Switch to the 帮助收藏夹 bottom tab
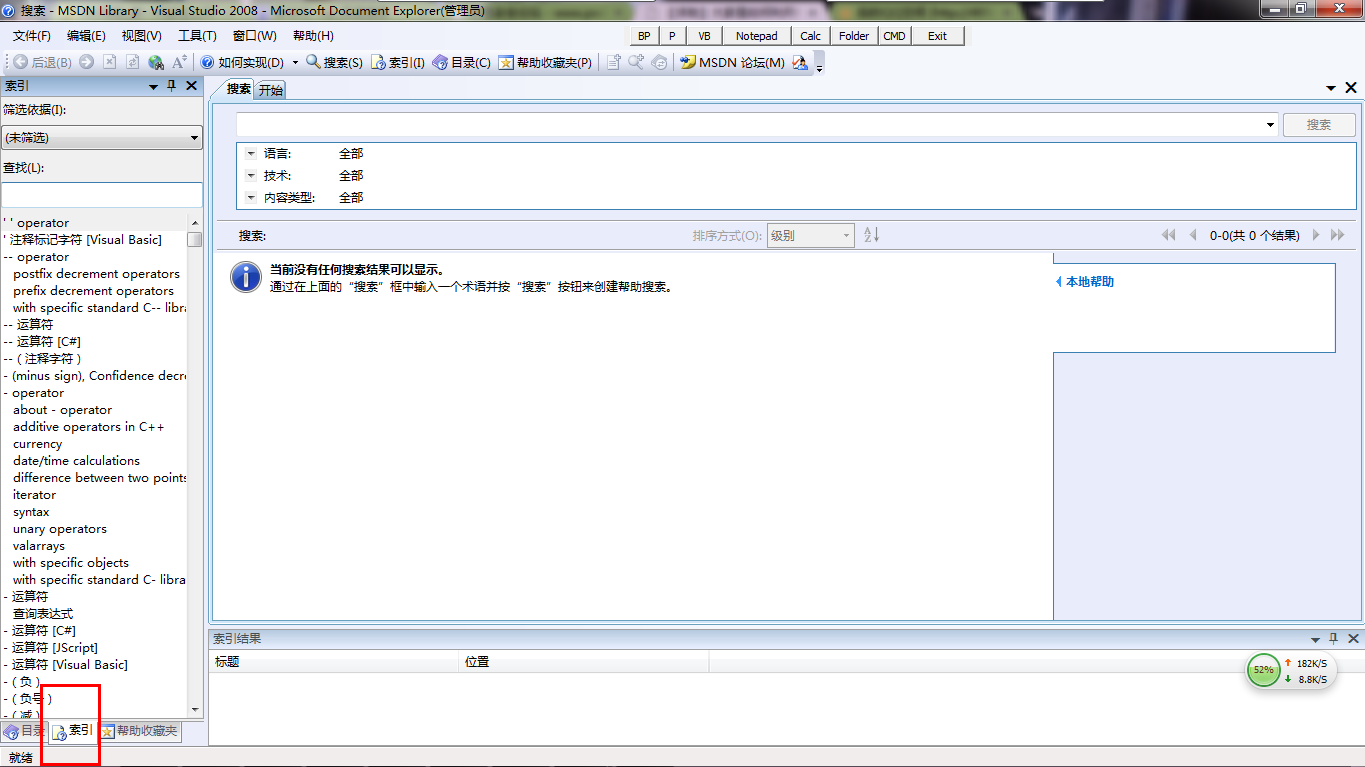The height and width of the screenshot is (767, 1365). click(x=140, y=731)
